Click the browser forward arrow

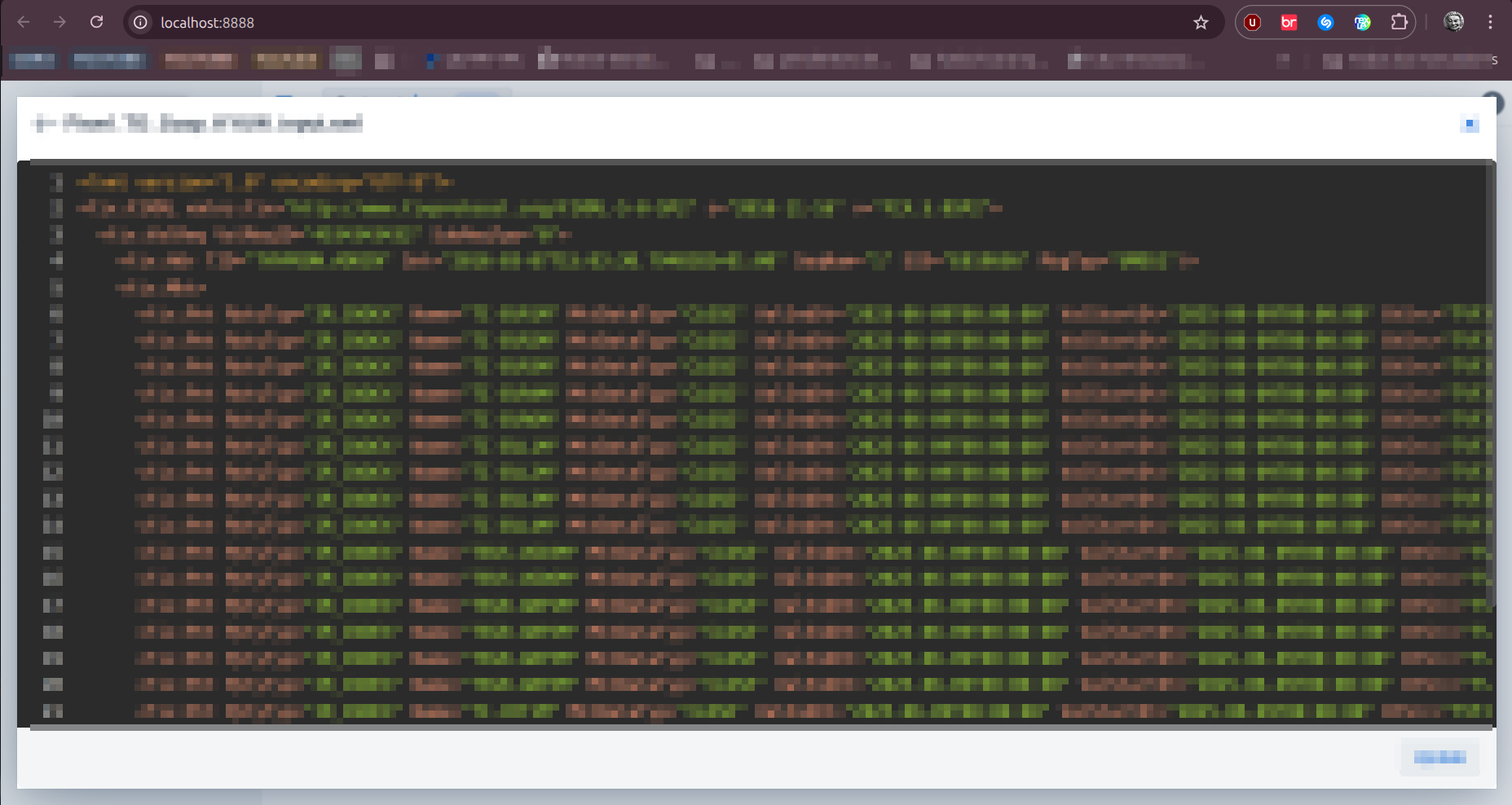[x=60, y=22]
